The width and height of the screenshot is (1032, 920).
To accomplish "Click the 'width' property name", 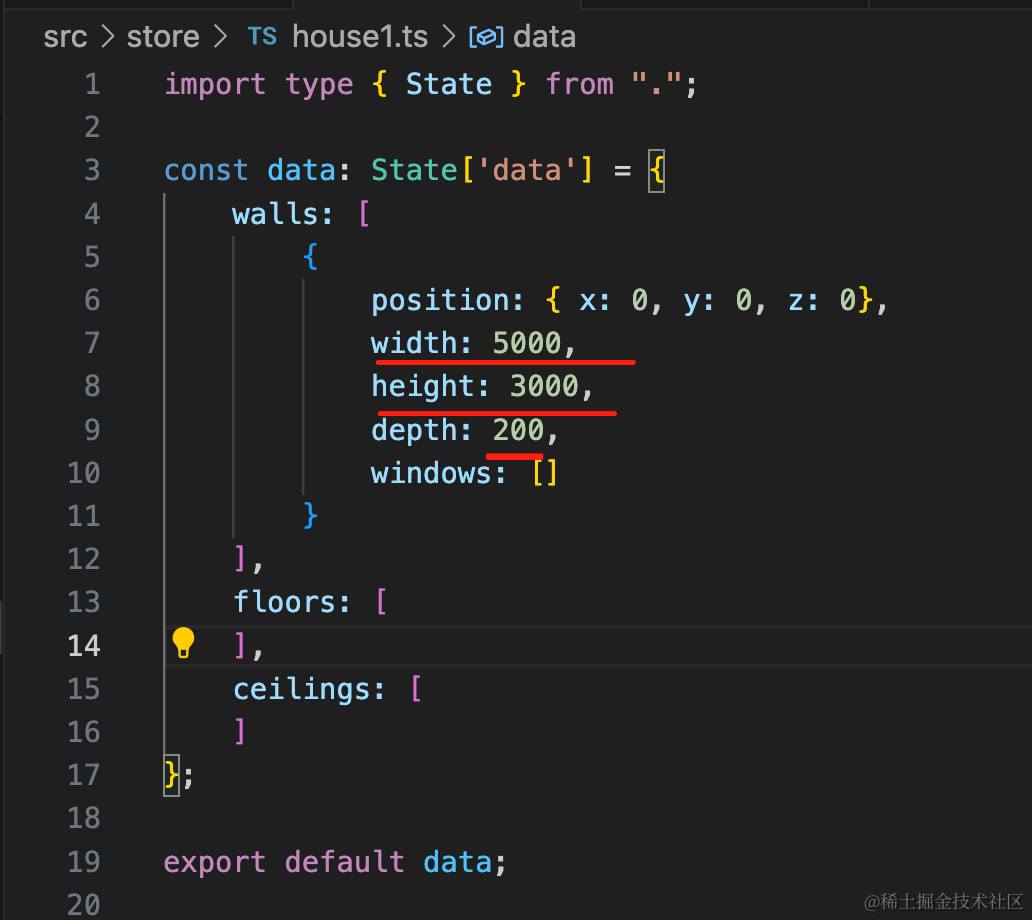I will tap(414, 343).
